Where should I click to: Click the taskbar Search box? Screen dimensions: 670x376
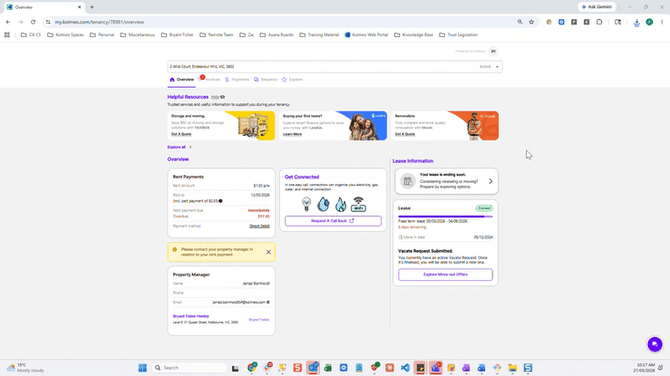pyautogui.click(x=190, y=367)
